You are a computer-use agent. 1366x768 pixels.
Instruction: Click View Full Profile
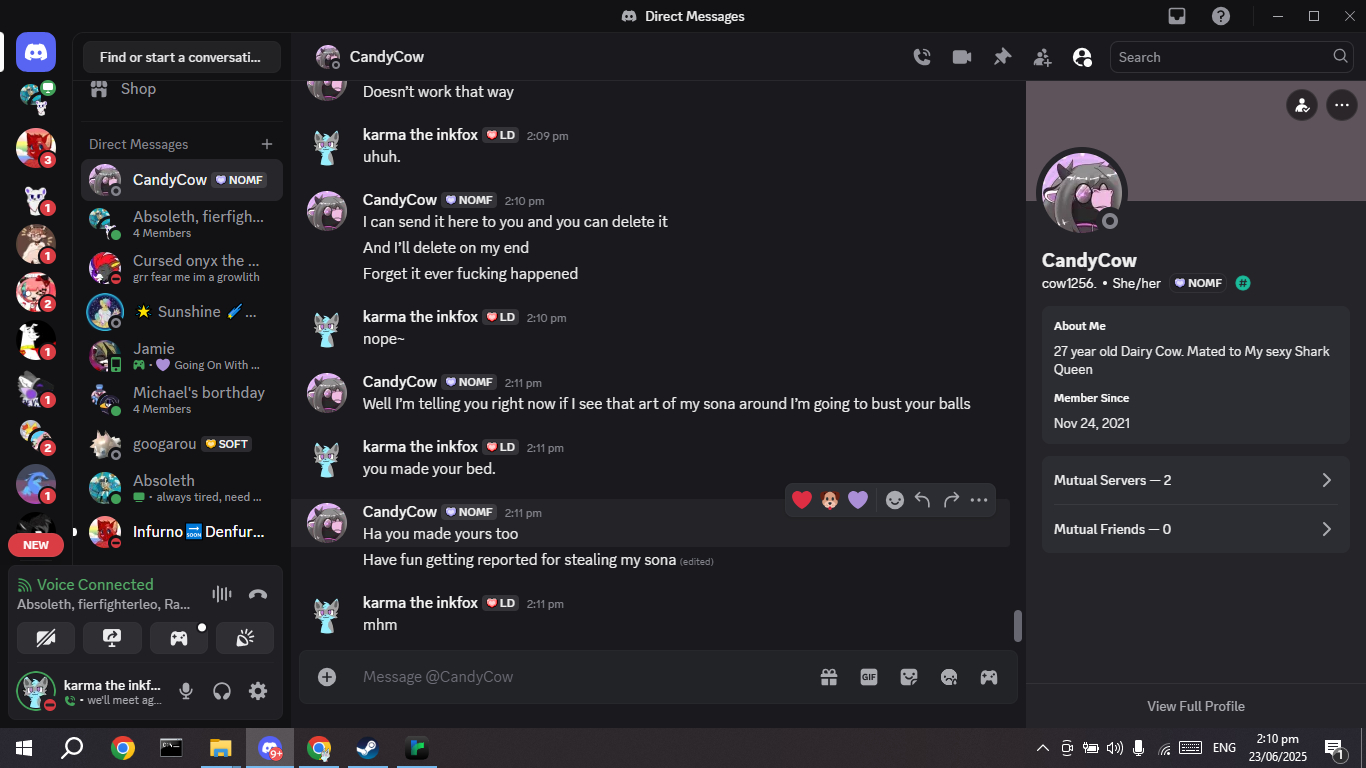[x=1195, y=706]
